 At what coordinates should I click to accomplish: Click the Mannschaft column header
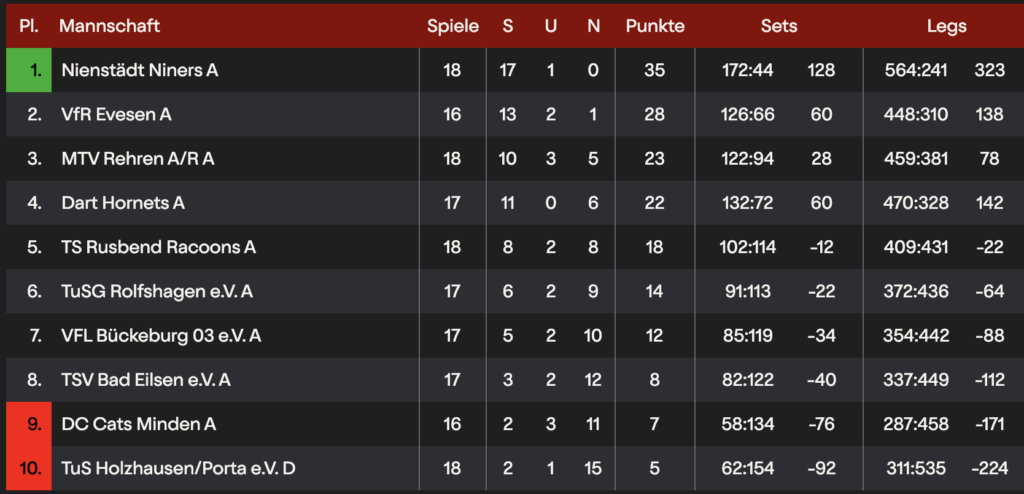coord(109,26)
